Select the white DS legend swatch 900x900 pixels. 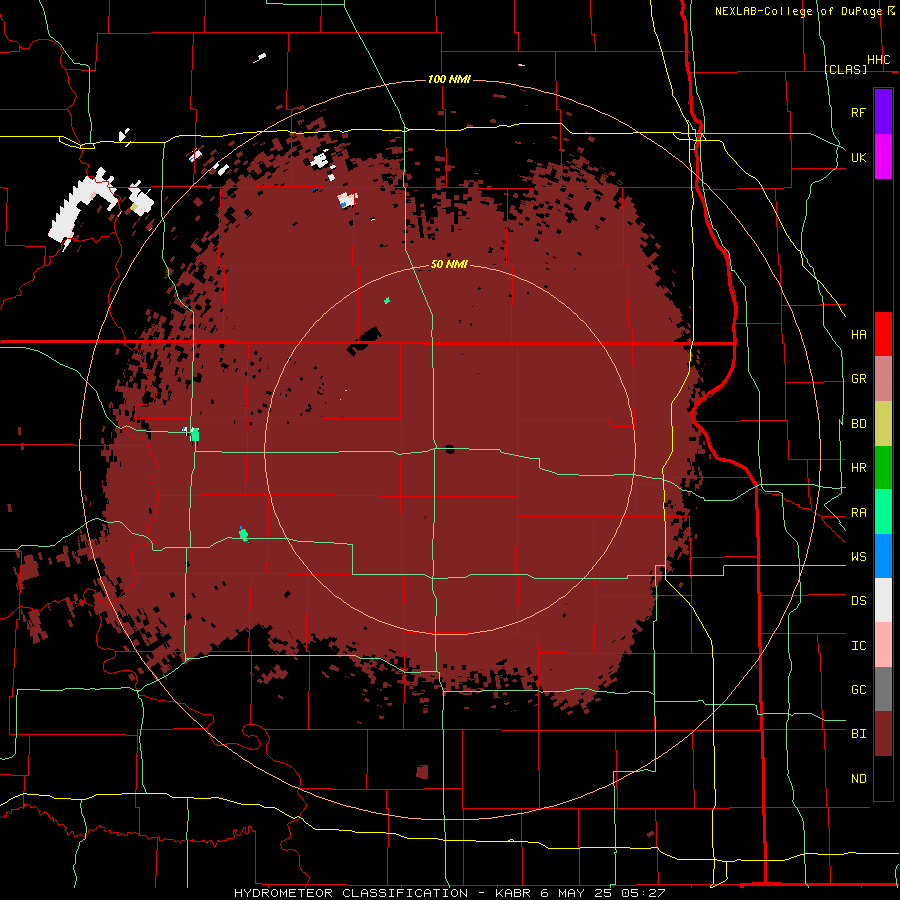pos(883,600)
